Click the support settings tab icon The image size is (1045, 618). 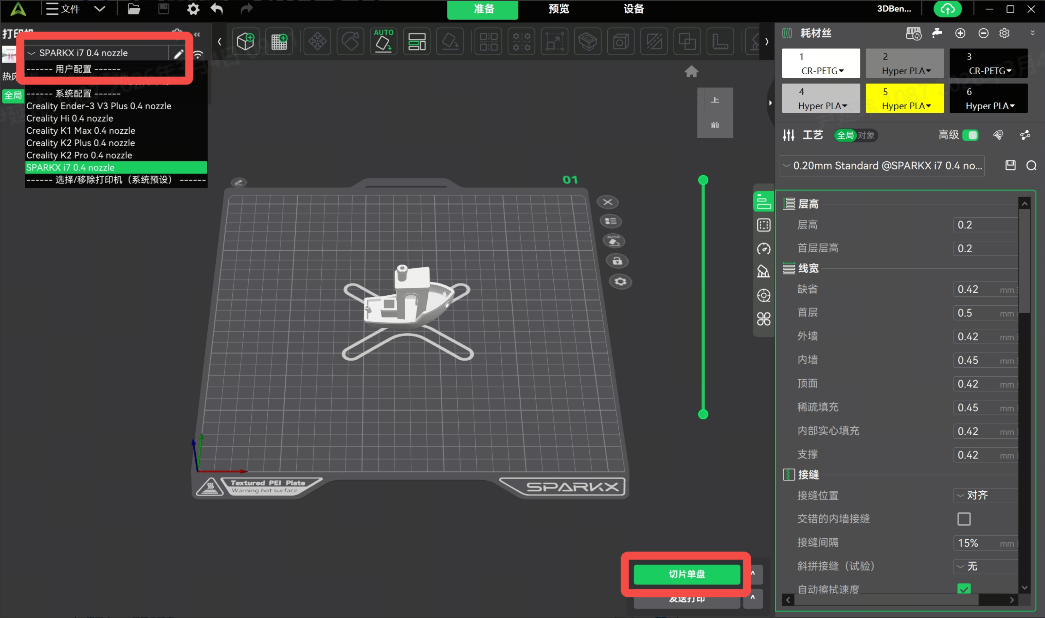tap(764, 272)
